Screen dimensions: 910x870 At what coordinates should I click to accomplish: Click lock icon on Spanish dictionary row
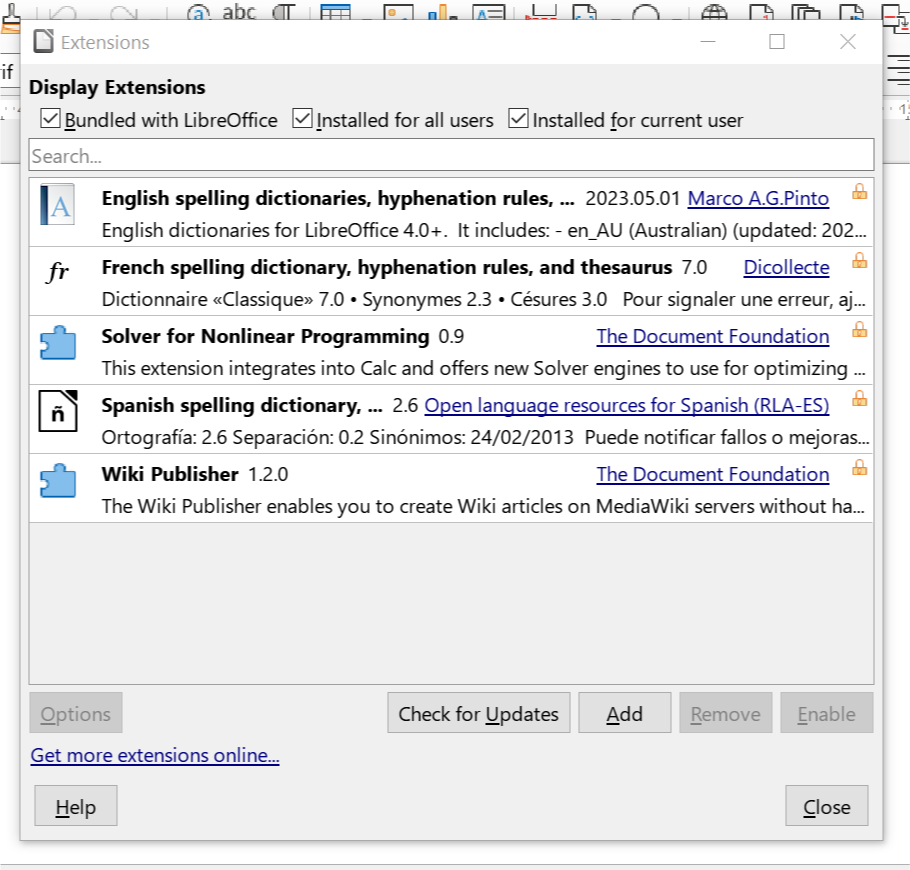pyautogui.click(x=860, y=399)
